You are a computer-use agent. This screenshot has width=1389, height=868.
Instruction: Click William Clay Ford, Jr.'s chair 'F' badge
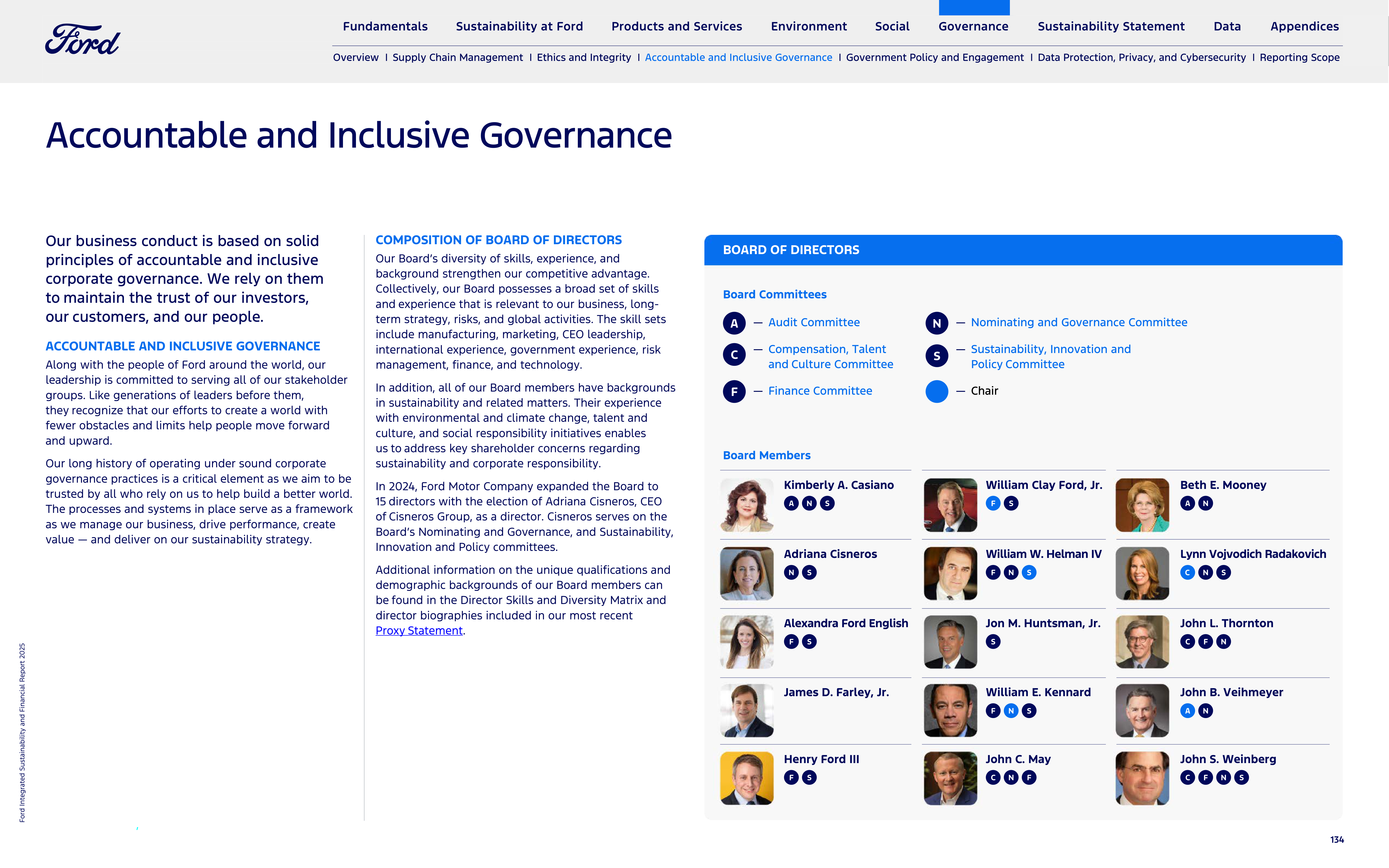(x=993, y=504)
